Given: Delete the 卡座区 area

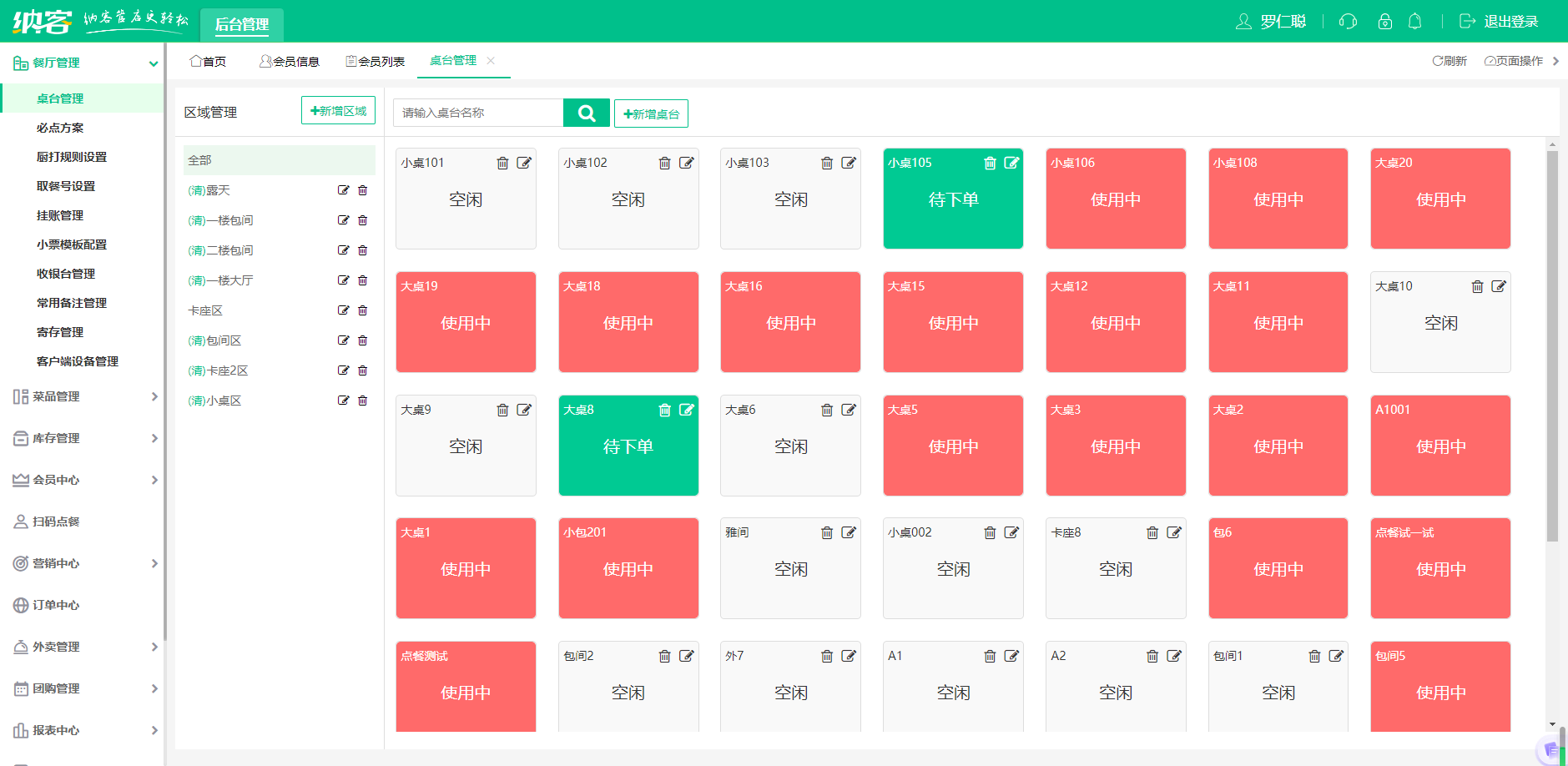Looking at the screenshot, I should 362,310.
